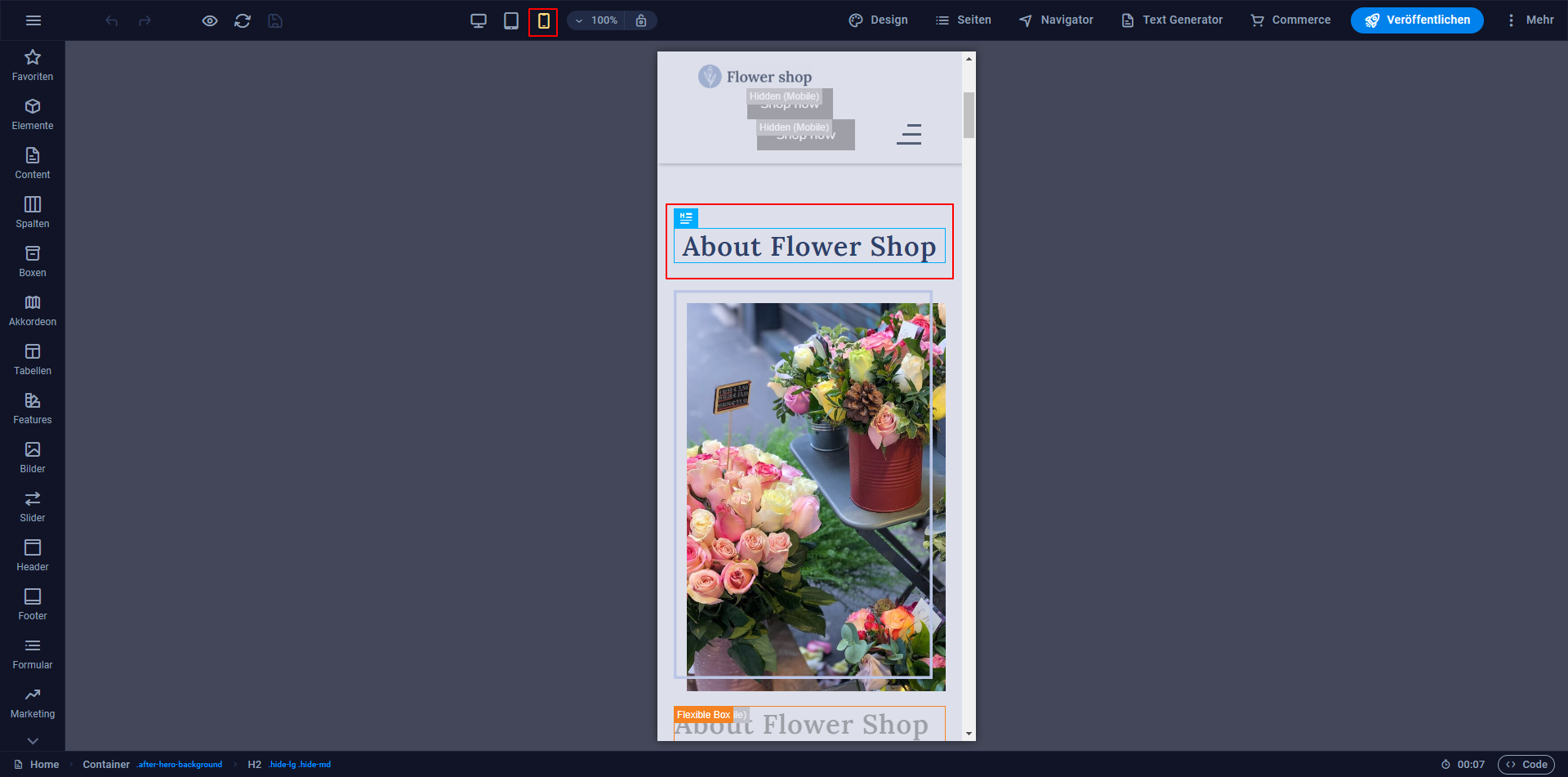Click the preview eye icon in toolbar

click(x=210, y=20)
